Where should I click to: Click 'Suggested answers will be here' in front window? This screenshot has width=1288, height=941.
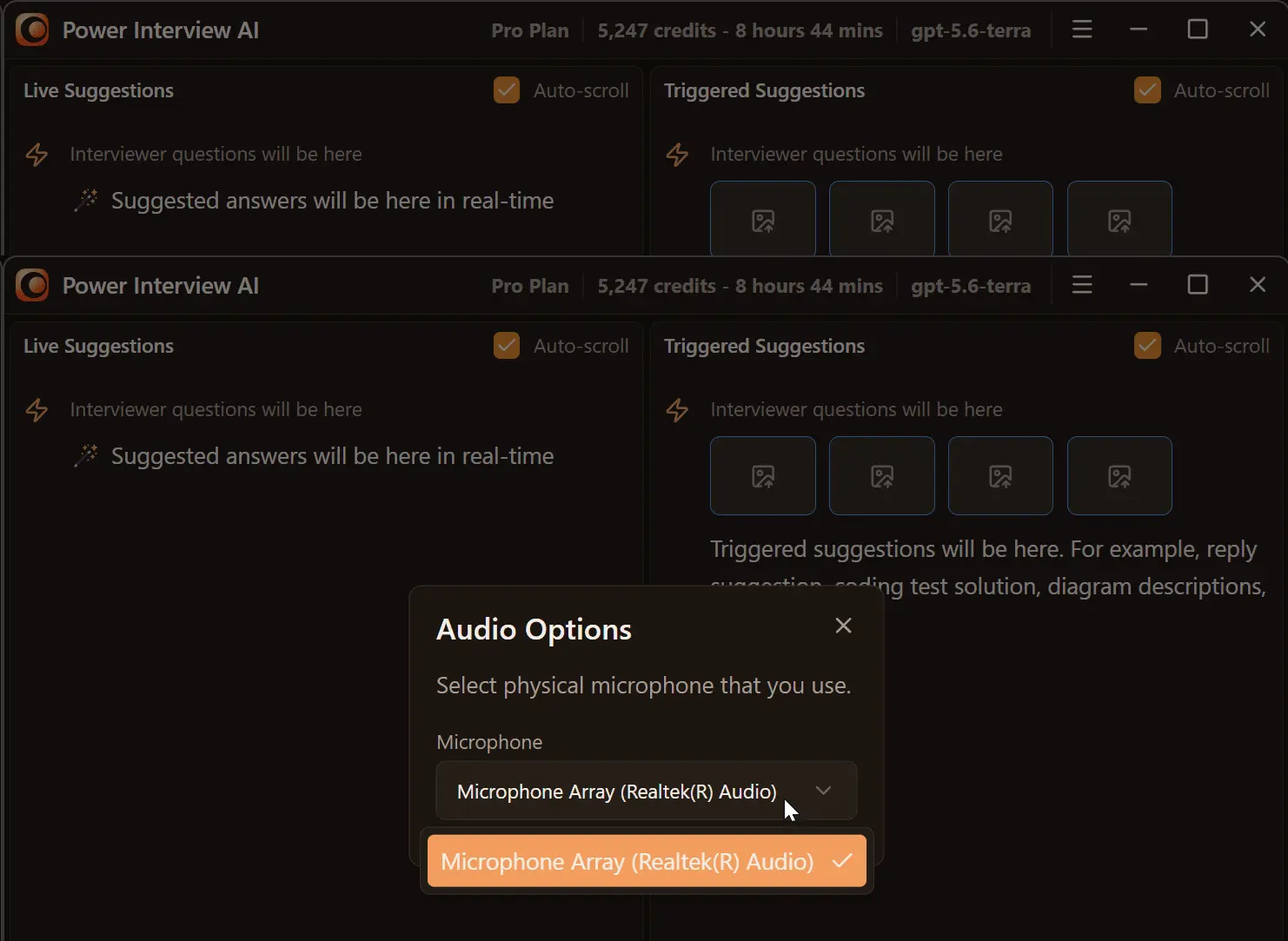[x=332, y=456]
